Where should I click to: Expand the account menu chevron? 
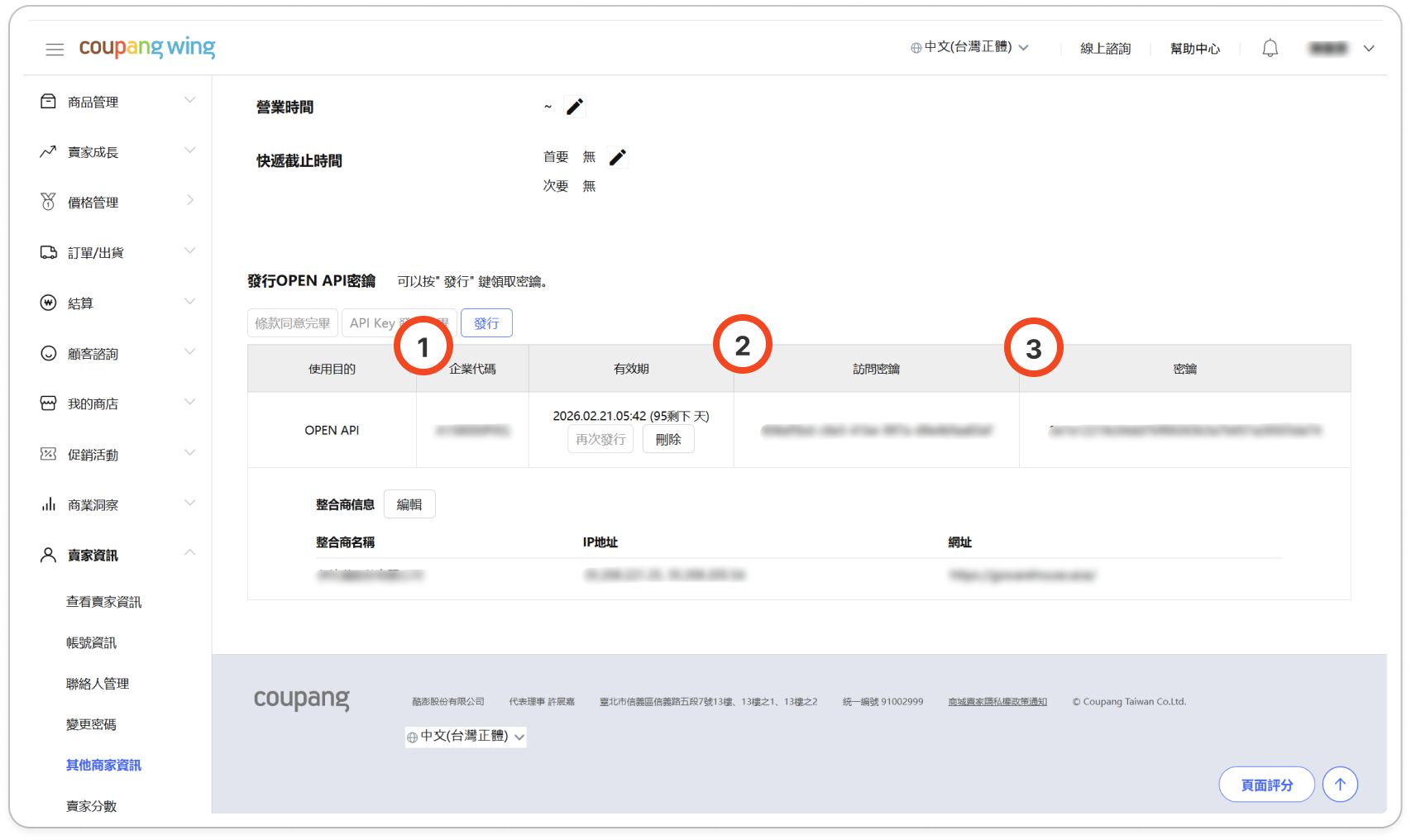click(x=1369, y=49)
